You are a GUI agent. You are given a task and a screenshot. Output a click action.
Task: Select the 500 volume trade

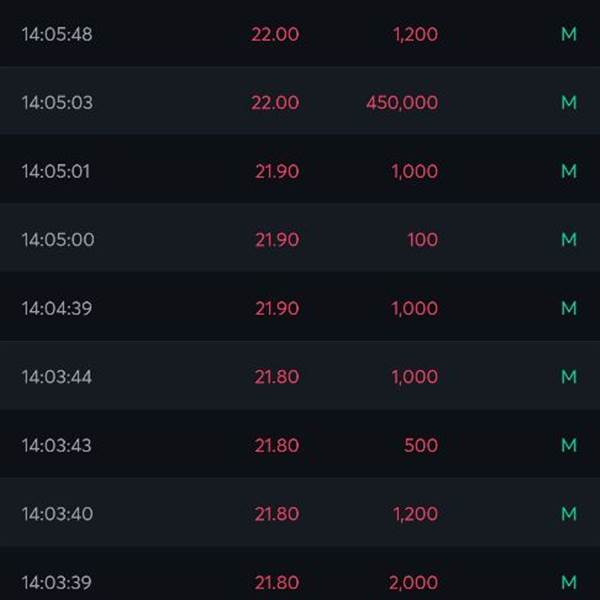click(421, 445)
